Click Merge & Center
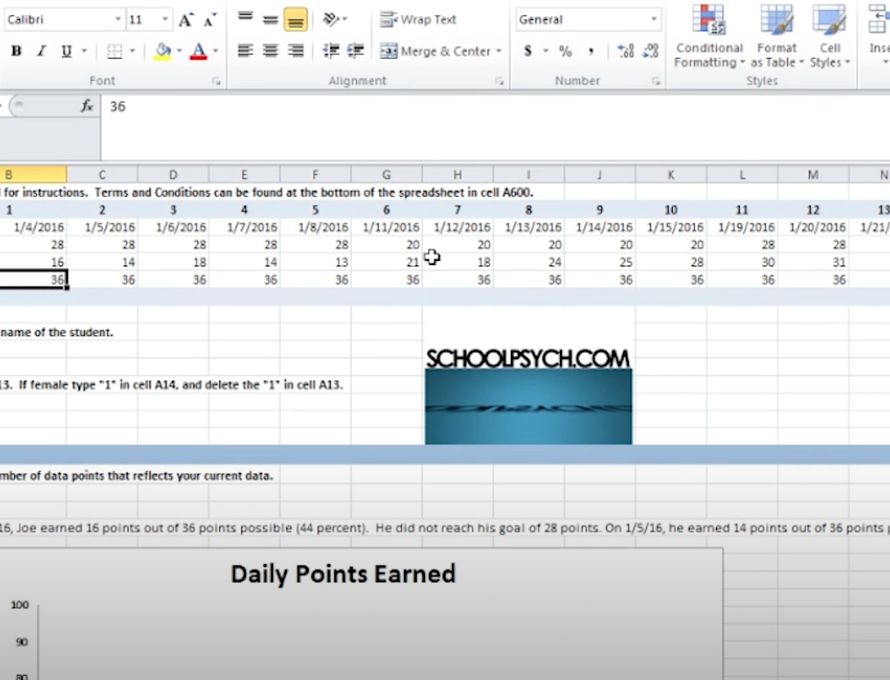Screen dimensions: 890x680 435,51
